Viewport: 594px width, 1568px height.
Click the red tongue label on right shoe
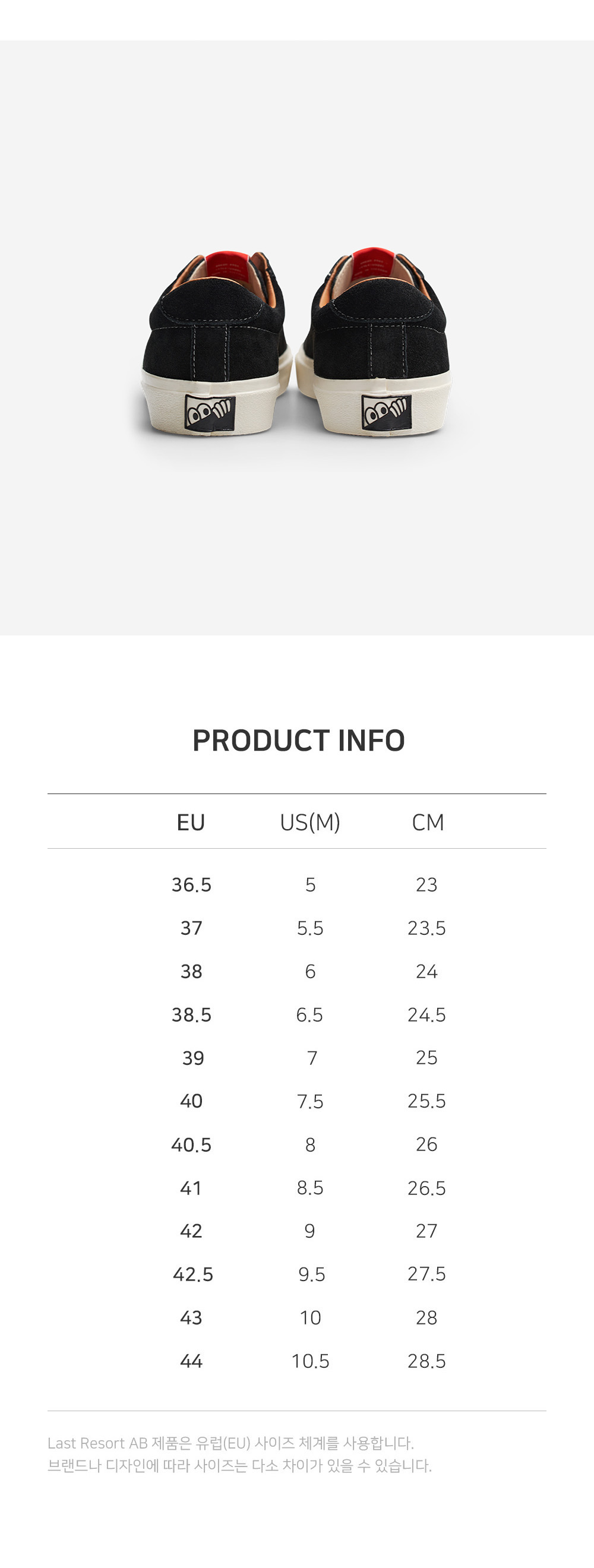[372, 264]
